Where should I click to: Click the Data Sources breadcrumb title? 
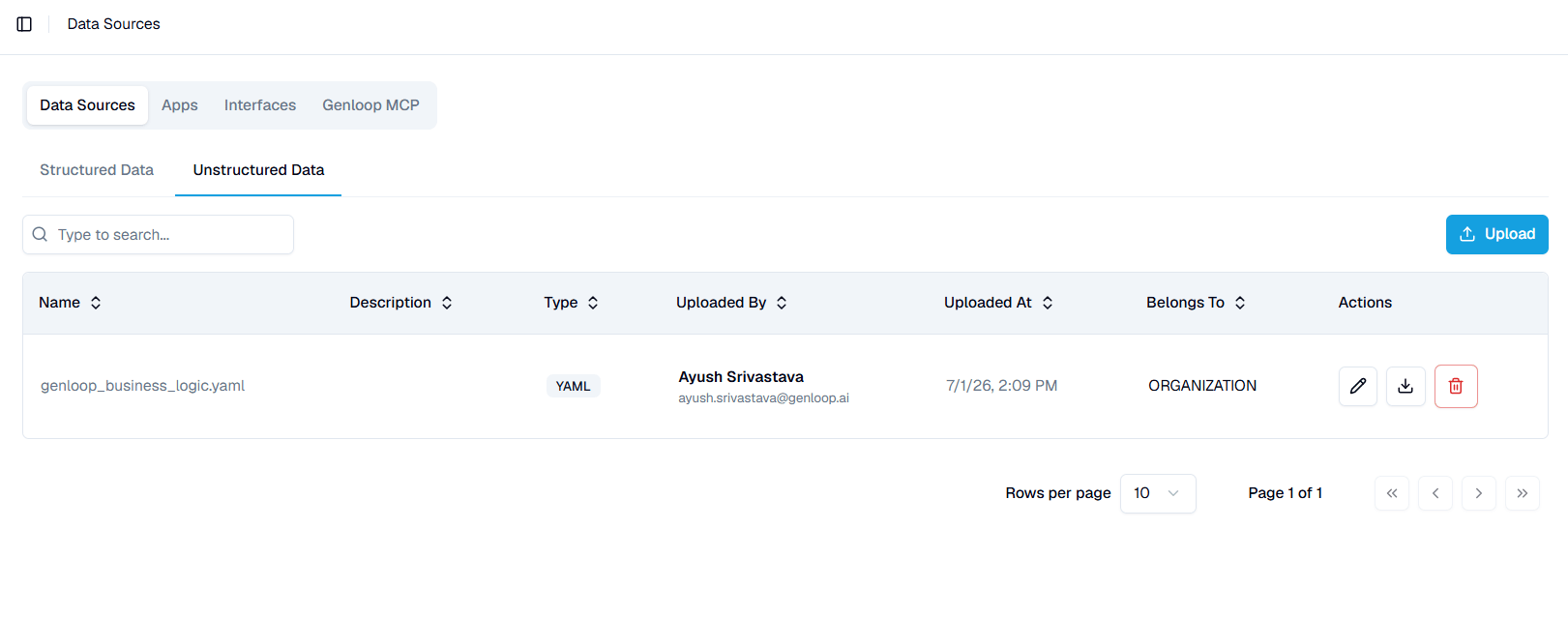pyautogui.click(x=113, y=24)
